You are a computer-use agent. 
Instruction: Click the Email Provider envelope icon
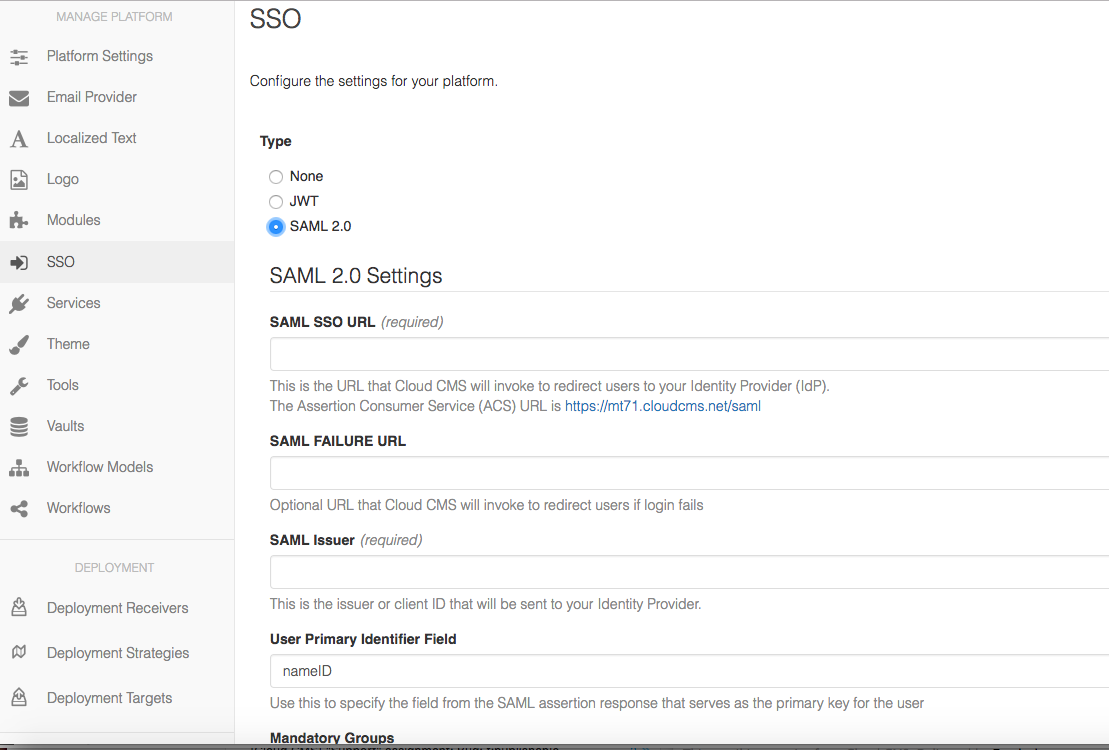19,97
